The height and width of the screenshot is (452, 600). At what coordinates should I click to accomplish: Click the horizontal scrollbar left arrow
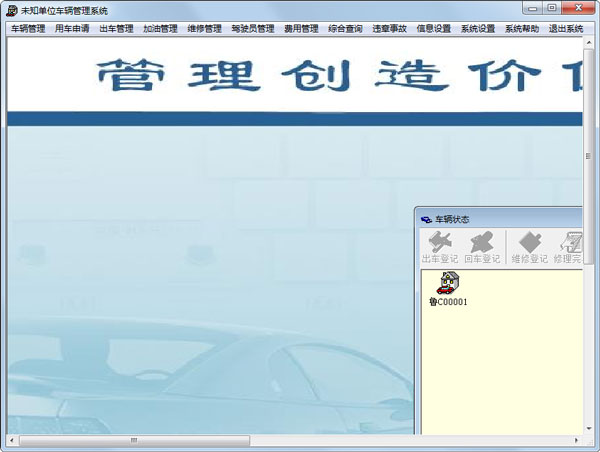11,441
